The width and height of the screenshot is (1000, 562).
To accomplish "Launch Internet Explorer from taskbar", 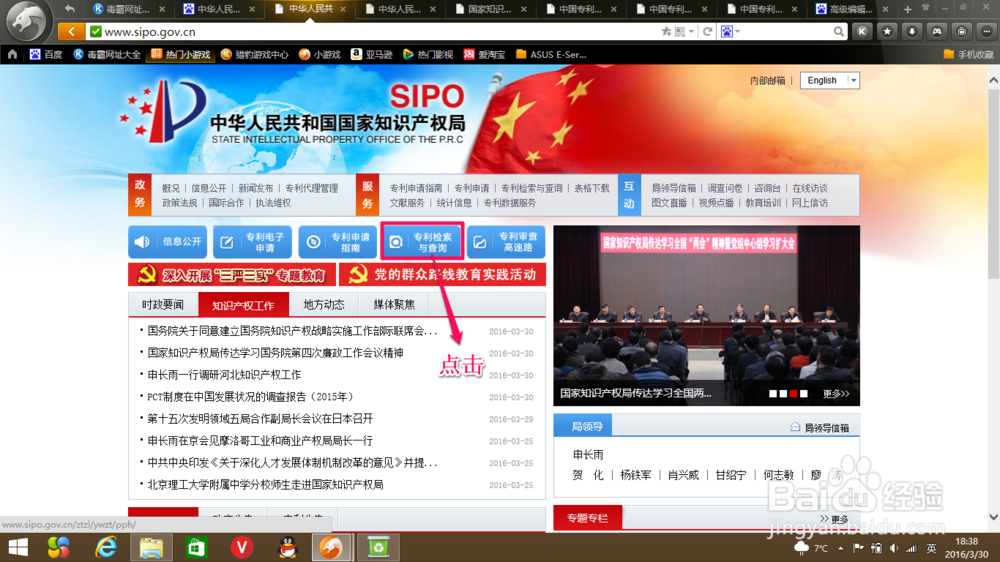I will (106, 547).
